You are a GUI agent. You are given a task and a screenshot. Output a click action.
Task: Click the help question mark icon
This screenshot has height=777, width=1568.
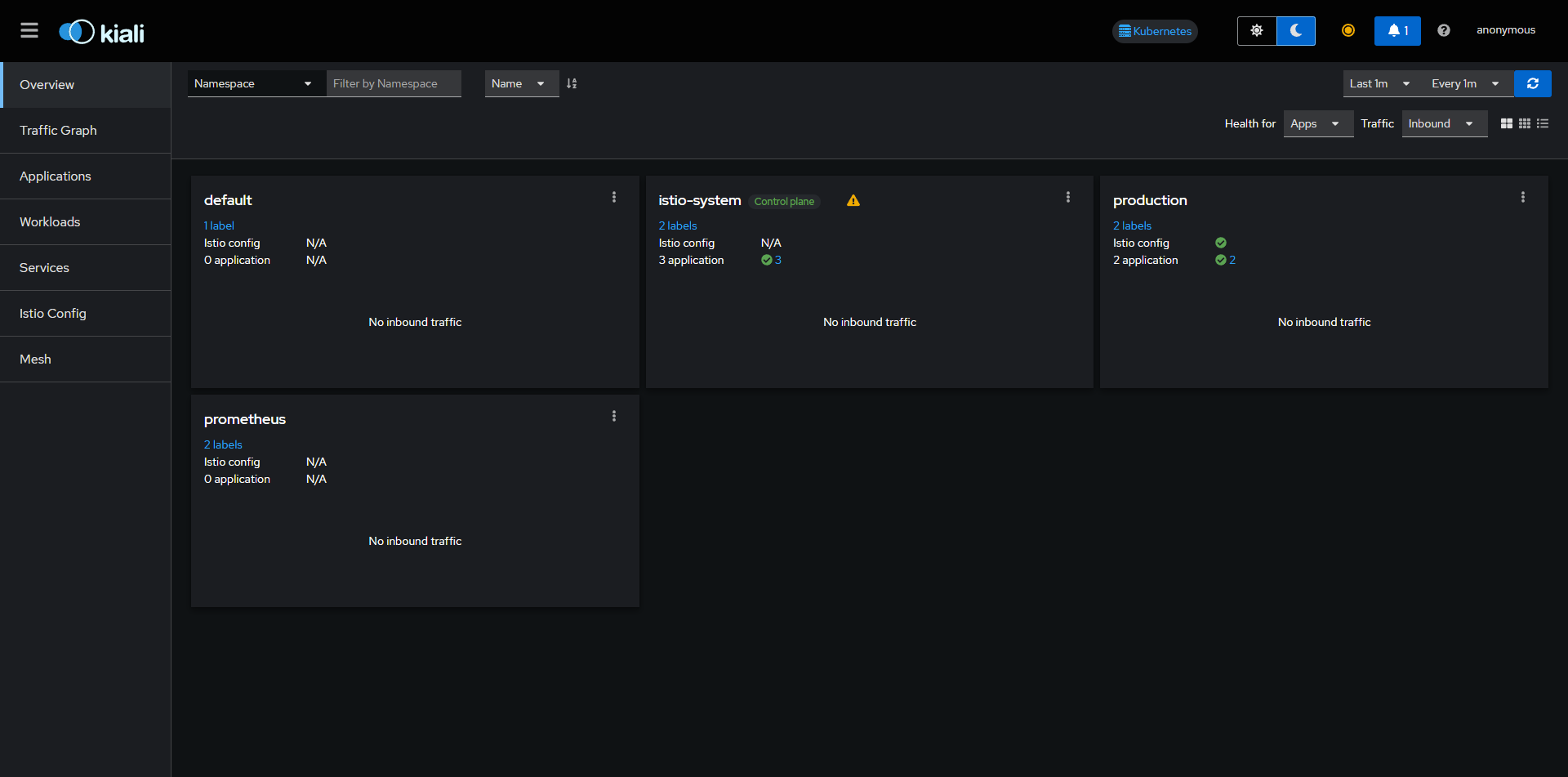(x=1443, y=30)
